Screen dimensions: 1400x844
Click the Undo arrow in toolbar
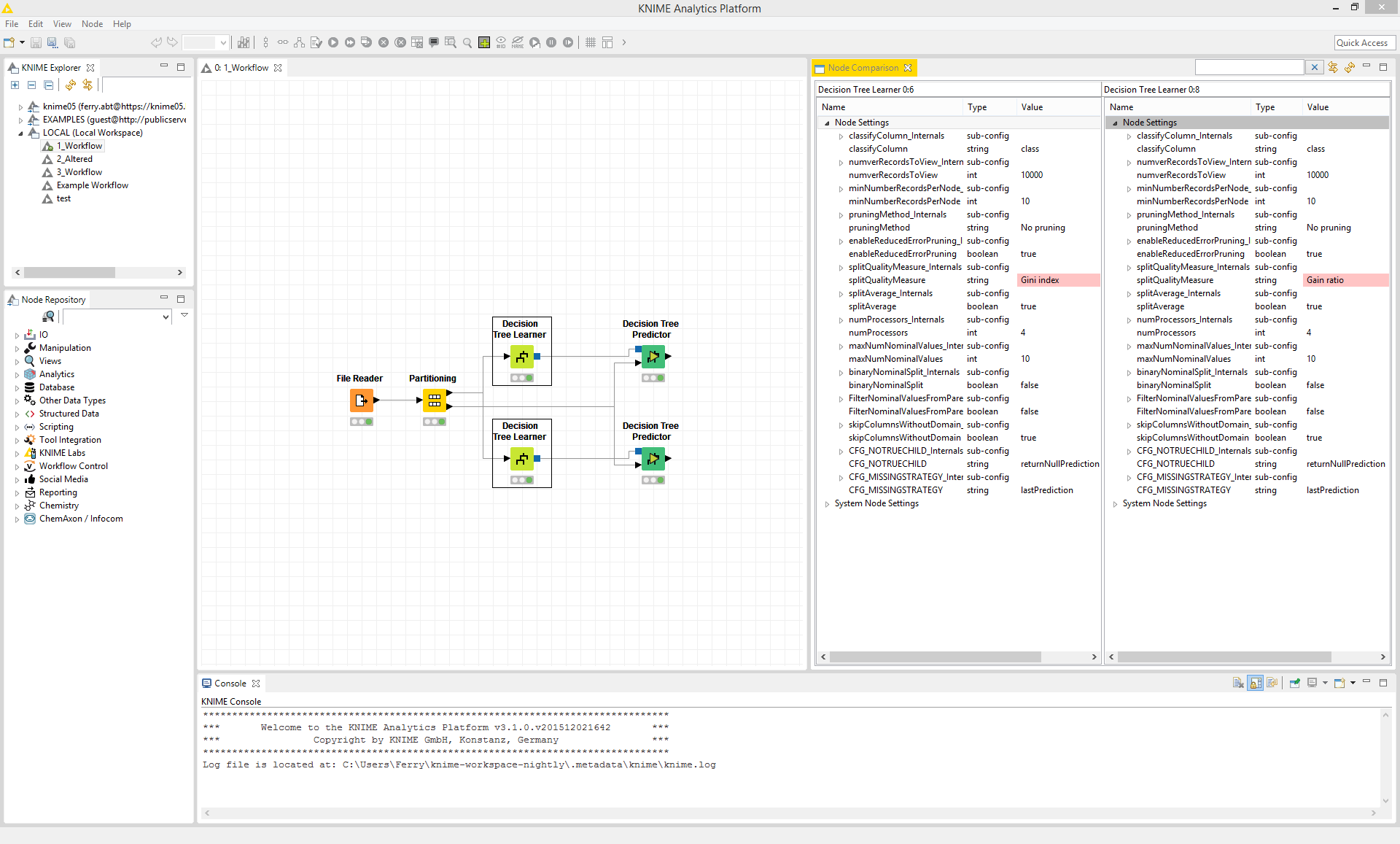[156, 42]
